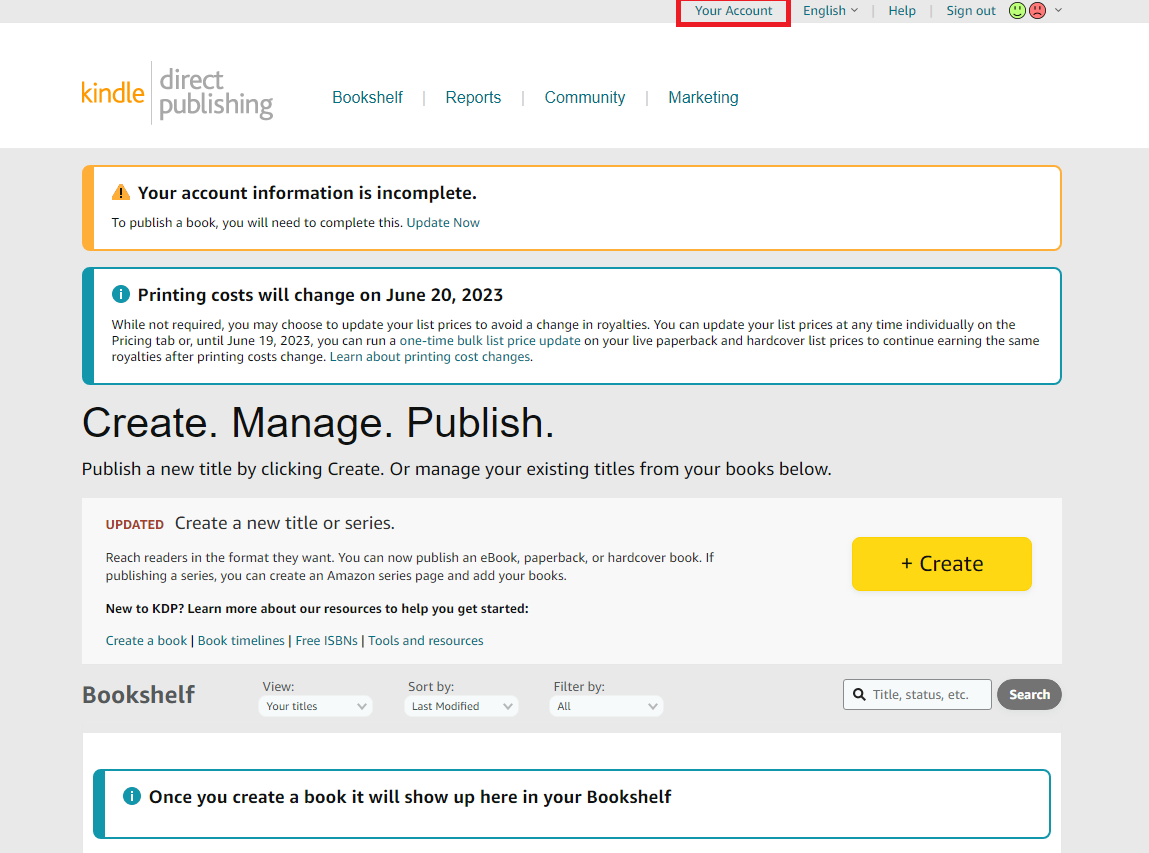Image resolution: width=1149 pixels, height=853 pixels.
Task: Click 'Create a new title or series.' text
Action: pos(284,523)
